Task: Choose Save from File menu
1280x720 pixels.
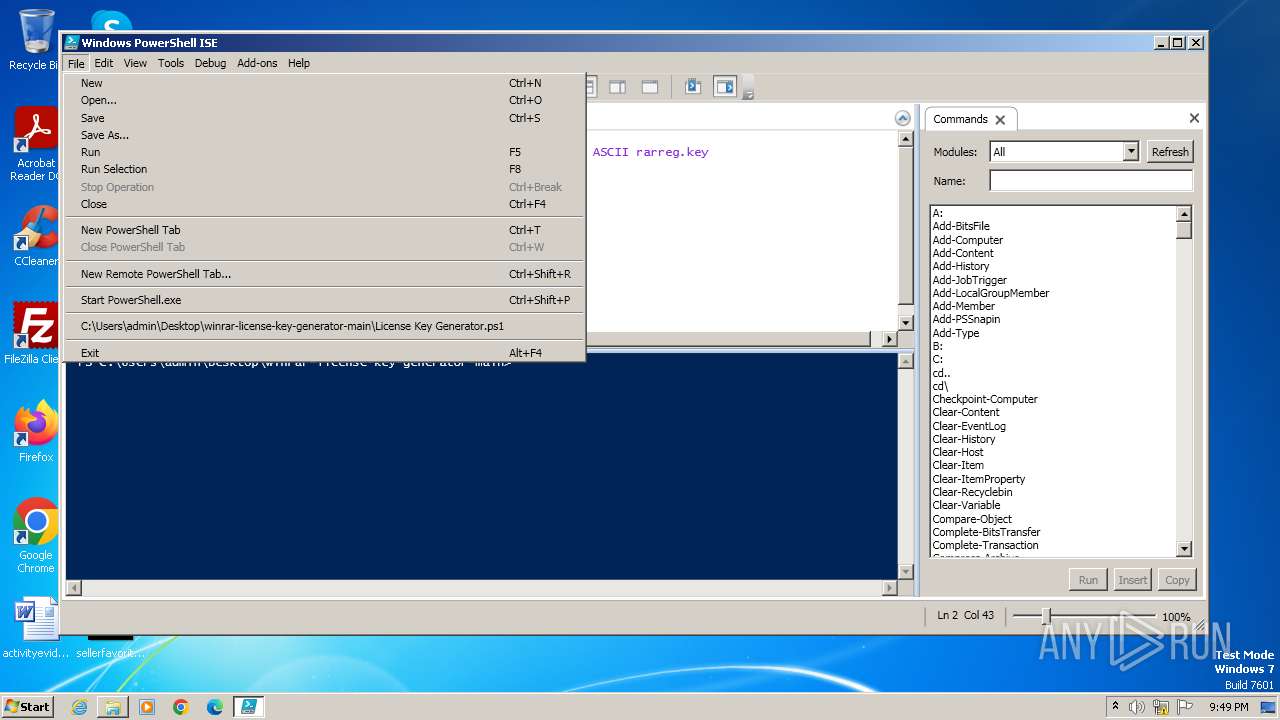Action: point(324,118)
